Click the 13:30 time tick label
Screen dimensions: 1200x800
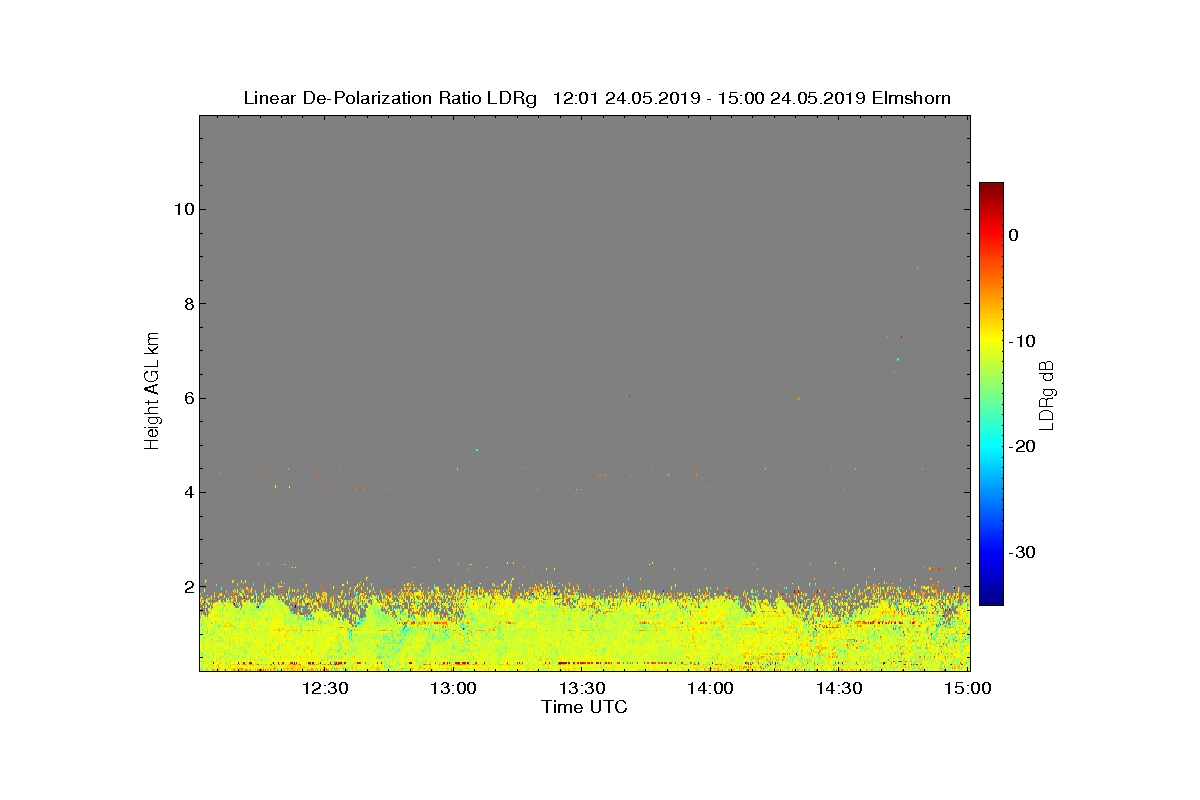[582, 689]
